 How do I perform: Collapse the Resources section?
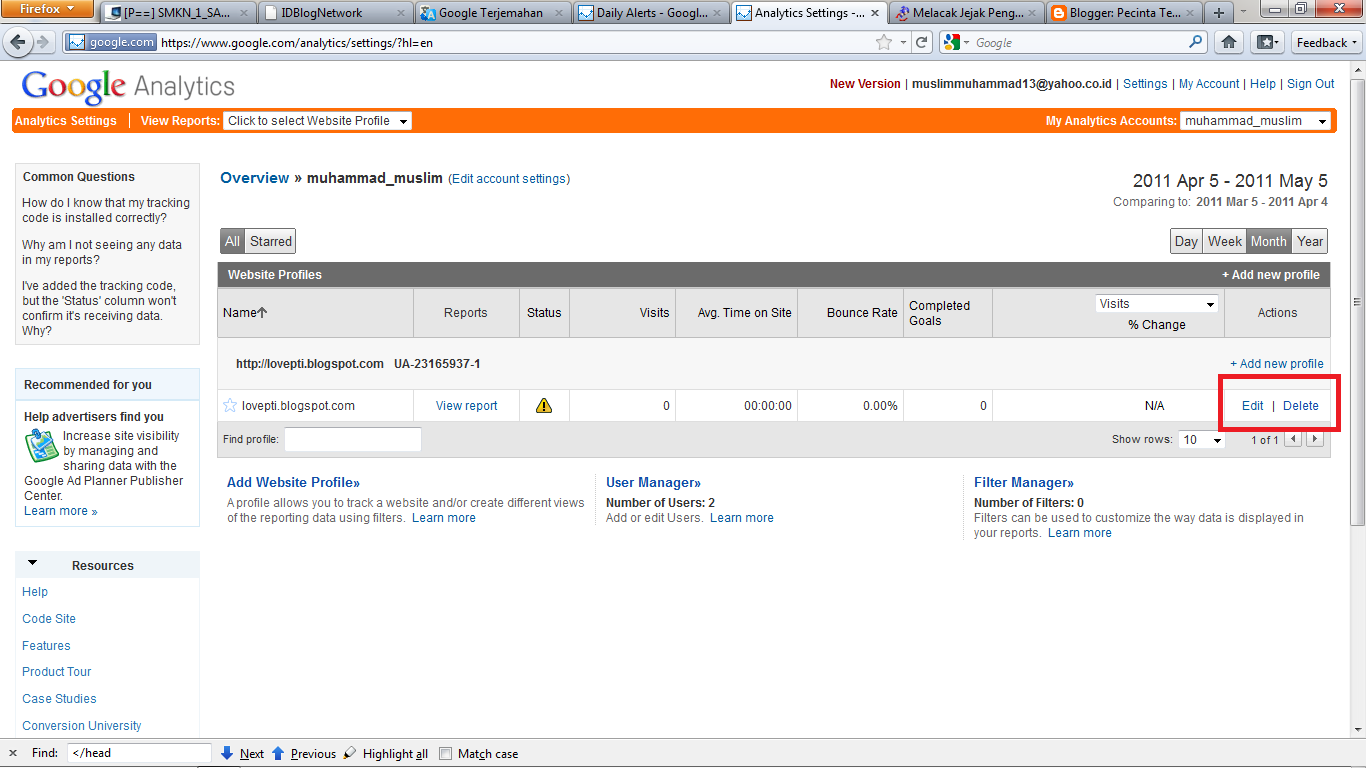click(32, 564)
